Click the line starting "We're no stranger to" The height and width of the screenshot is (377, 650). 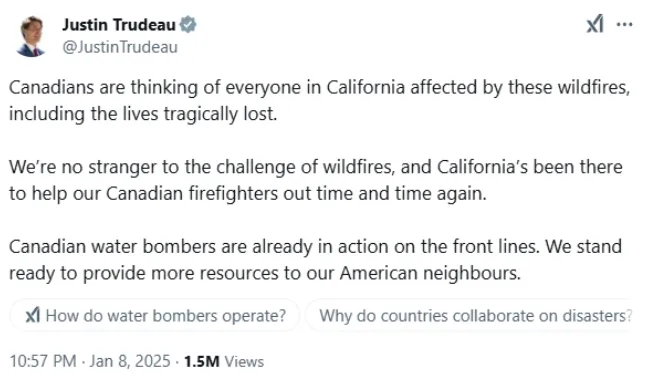tap(316, 167)
